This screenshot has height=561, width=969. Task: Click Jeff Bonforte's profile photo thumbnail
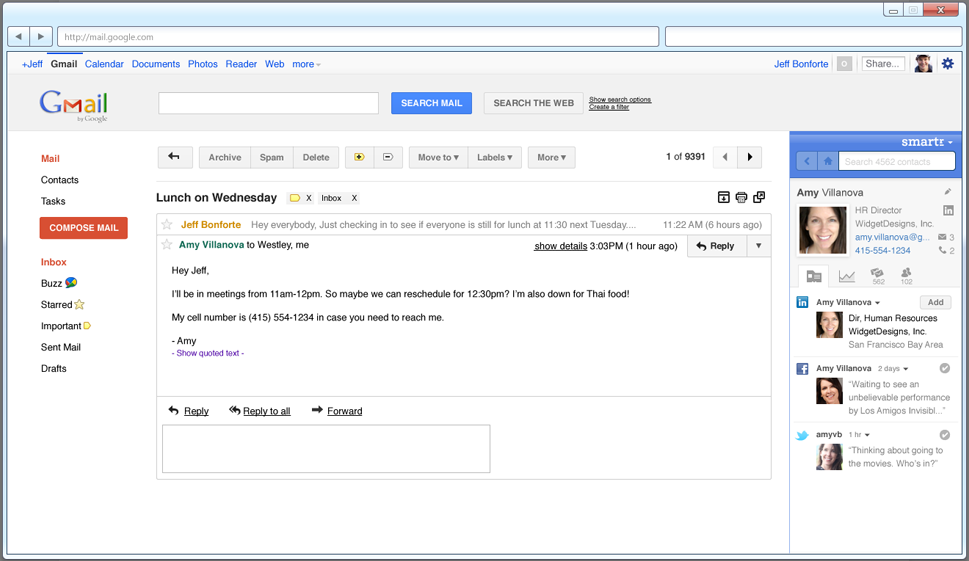tap(923, 63)
